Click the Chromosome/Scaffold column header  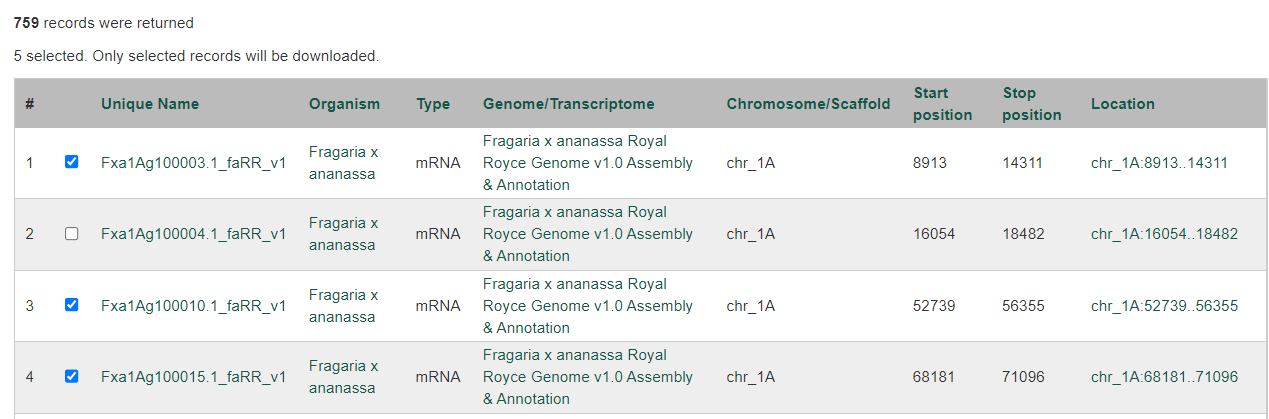[808, 104]
